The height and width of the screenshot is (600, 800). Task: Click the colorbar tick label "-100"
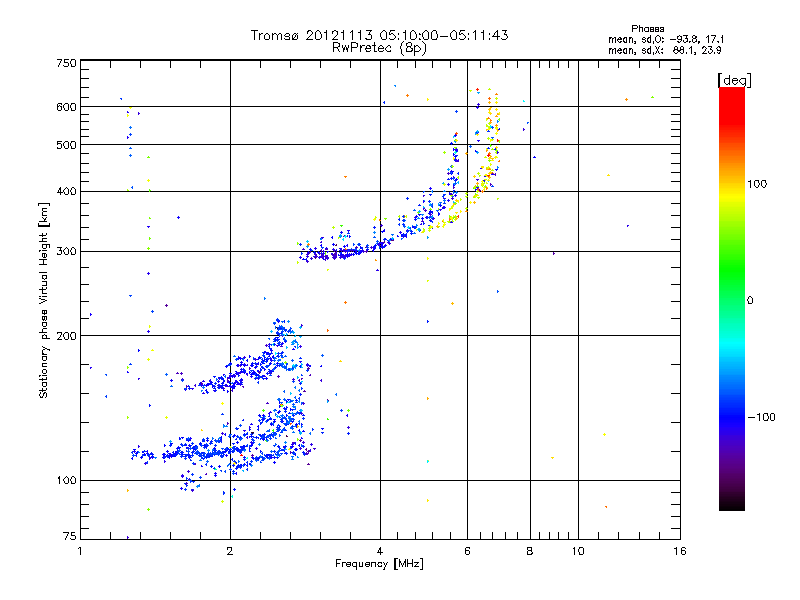761,417
